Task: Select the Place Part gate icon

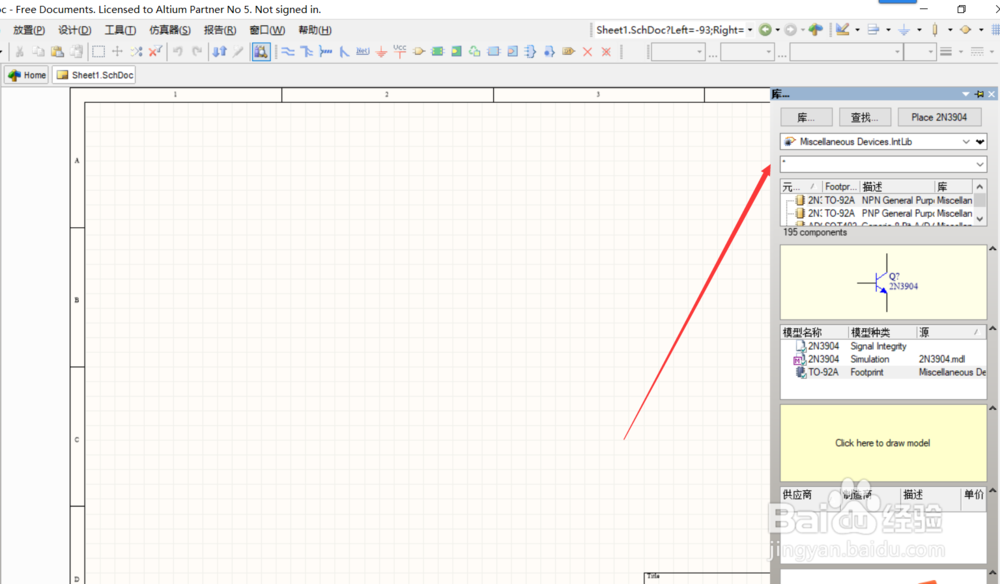Action: point(419,52)
